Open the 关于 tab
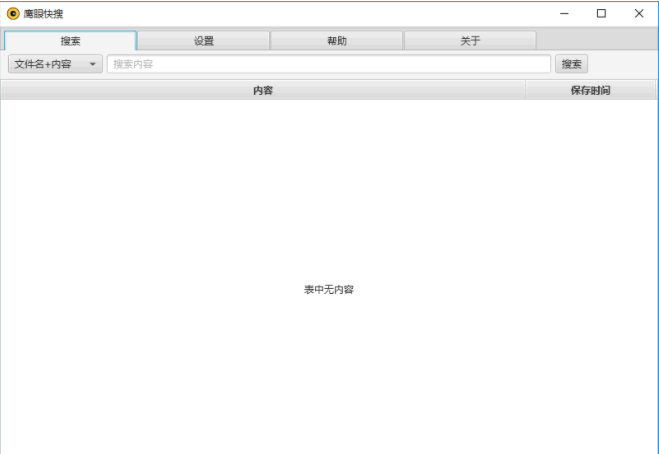659x454 pixels. pos(470,41)
